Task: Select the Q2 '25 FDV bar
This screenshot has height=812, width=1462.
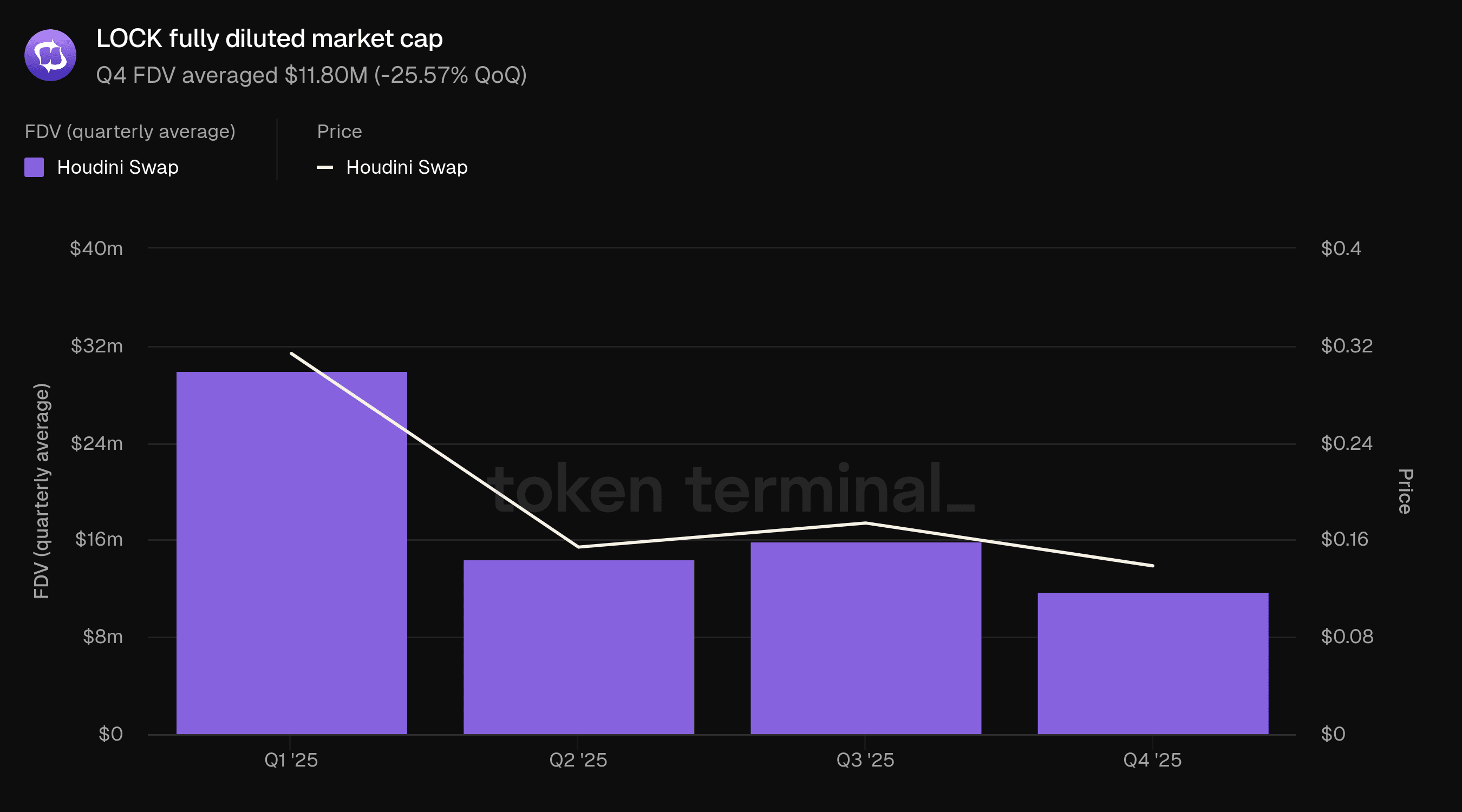Action: pos(578,647)
